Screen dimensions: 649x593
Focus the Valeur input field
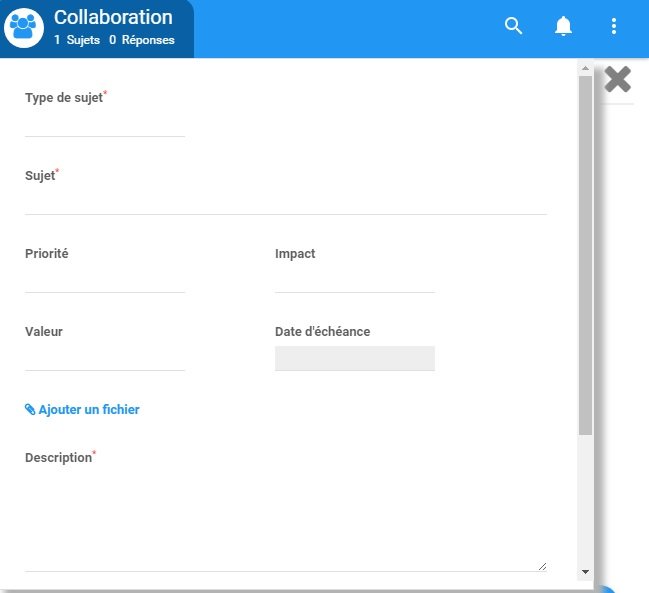[x=105, y=358]
